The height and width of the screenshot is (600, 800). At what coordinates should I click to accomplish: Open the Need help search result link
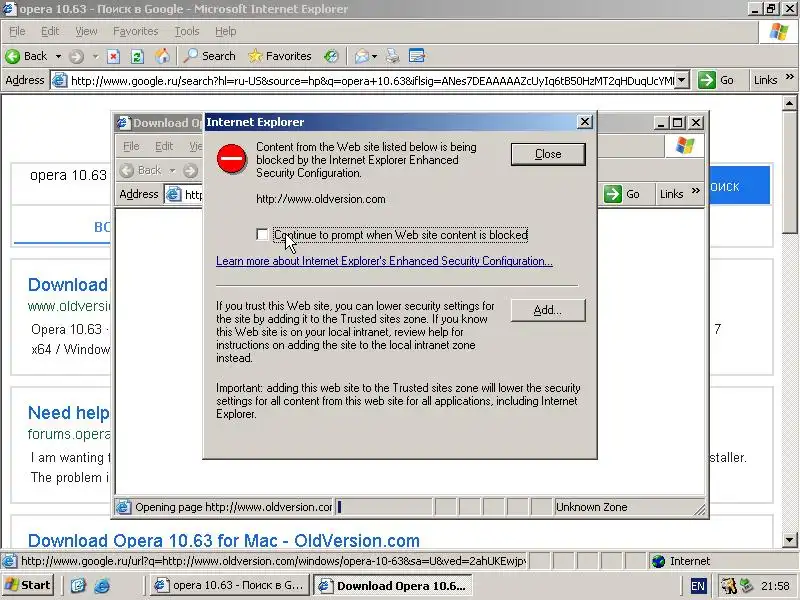(68, 412)
